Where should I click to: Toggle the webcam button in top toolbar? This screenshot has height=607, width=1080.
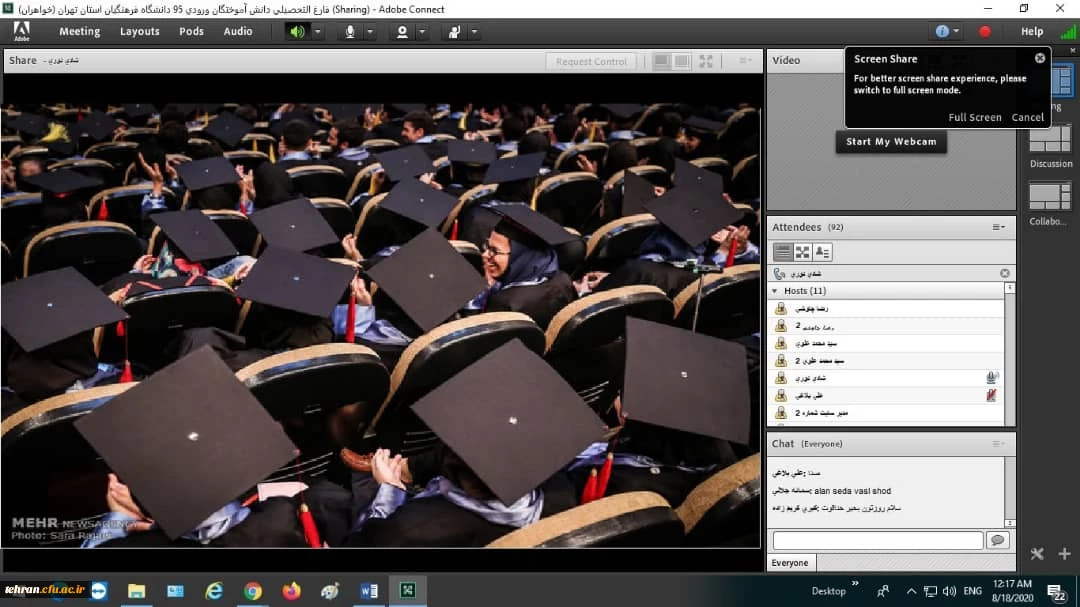(402, 31)
